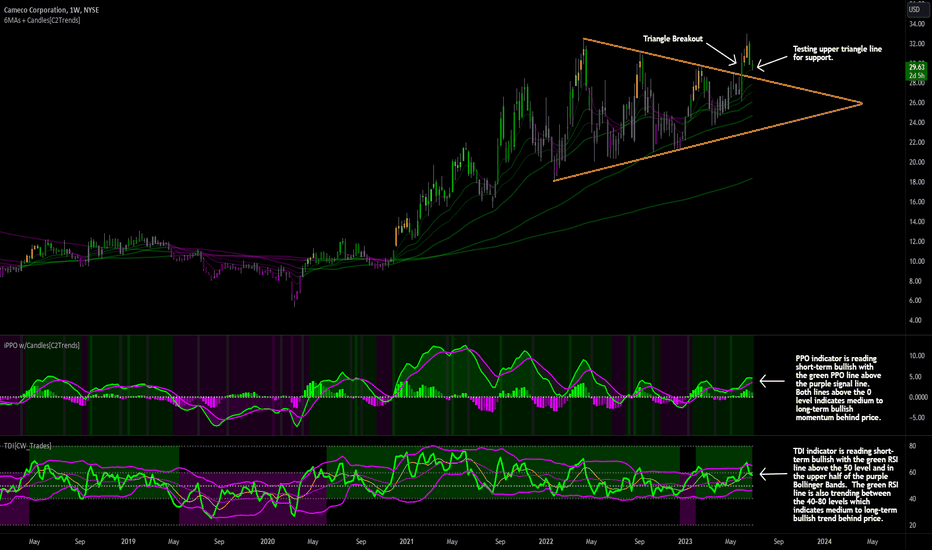Select the PPO w/Candles[C2Trends] indicator legend
932x550 pixels.
pos(42,345)
